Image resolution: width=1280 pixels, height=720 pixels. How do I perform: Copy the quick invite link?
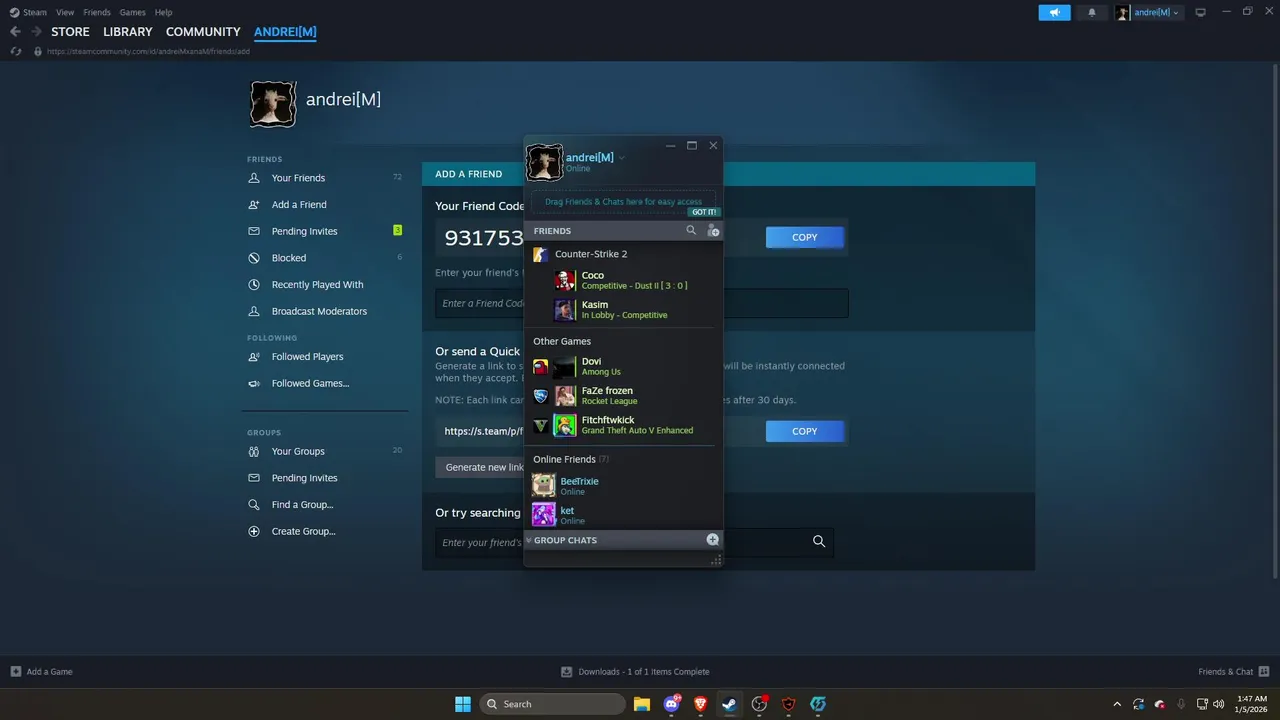(x=805, y=431)
